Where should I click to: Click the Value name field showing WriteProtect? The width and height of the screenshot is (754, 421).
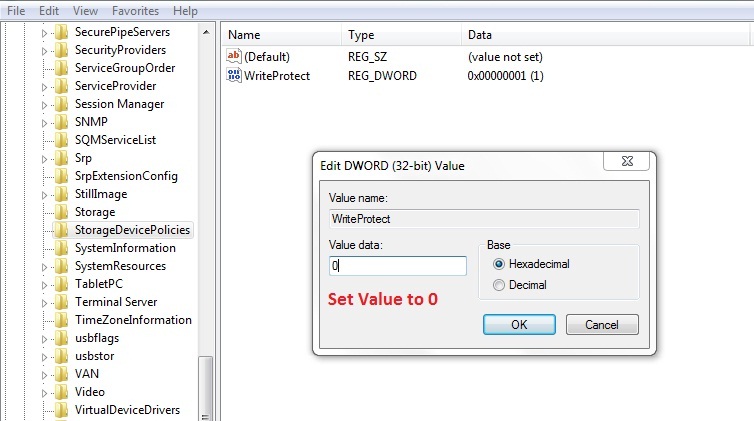484,219
